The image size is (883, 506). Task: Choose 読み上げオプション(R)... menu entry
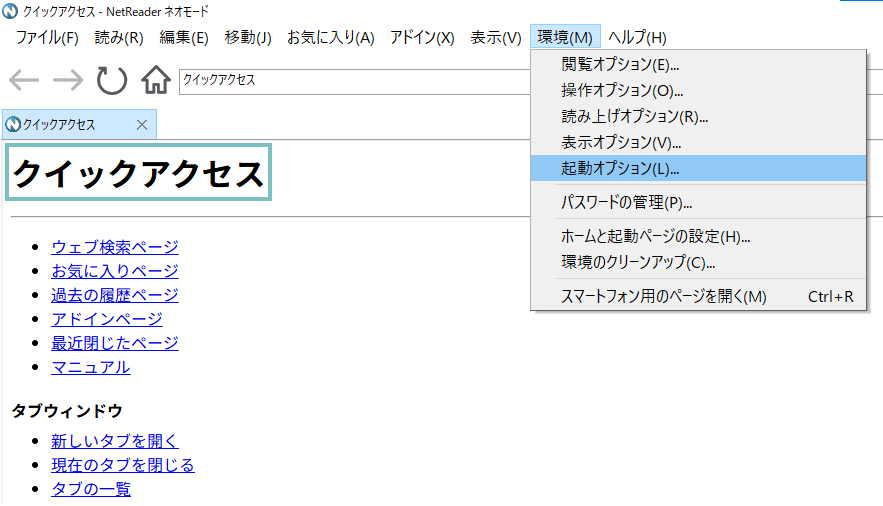tap(698, 117)
